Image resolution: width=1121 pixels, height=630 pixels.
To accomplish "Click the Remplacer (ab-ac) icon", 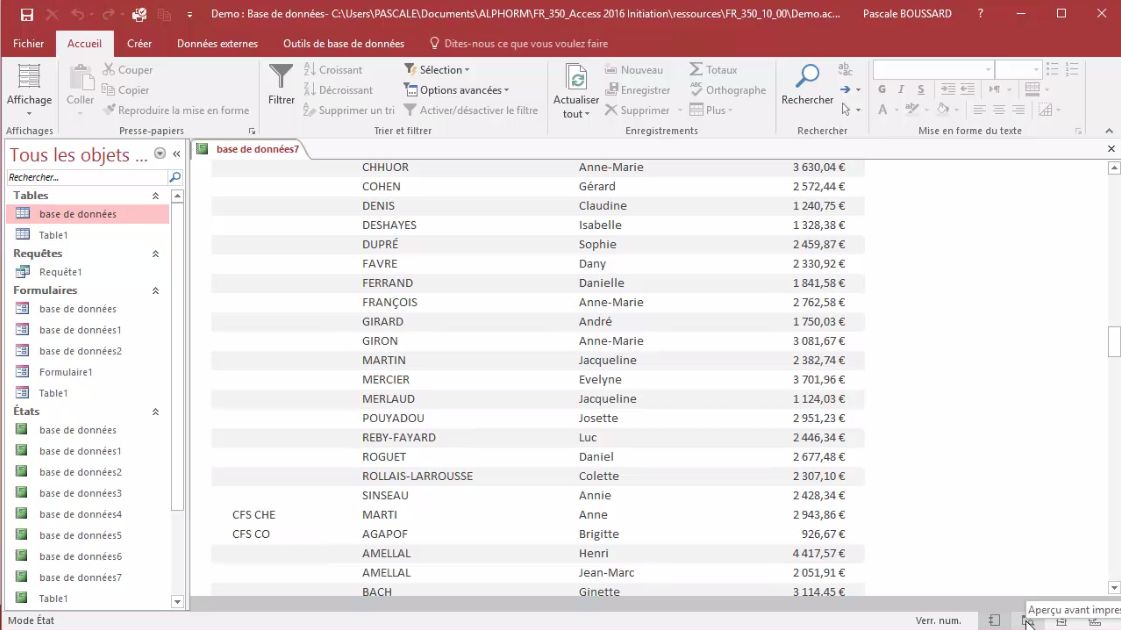I will tap(845, 69).
